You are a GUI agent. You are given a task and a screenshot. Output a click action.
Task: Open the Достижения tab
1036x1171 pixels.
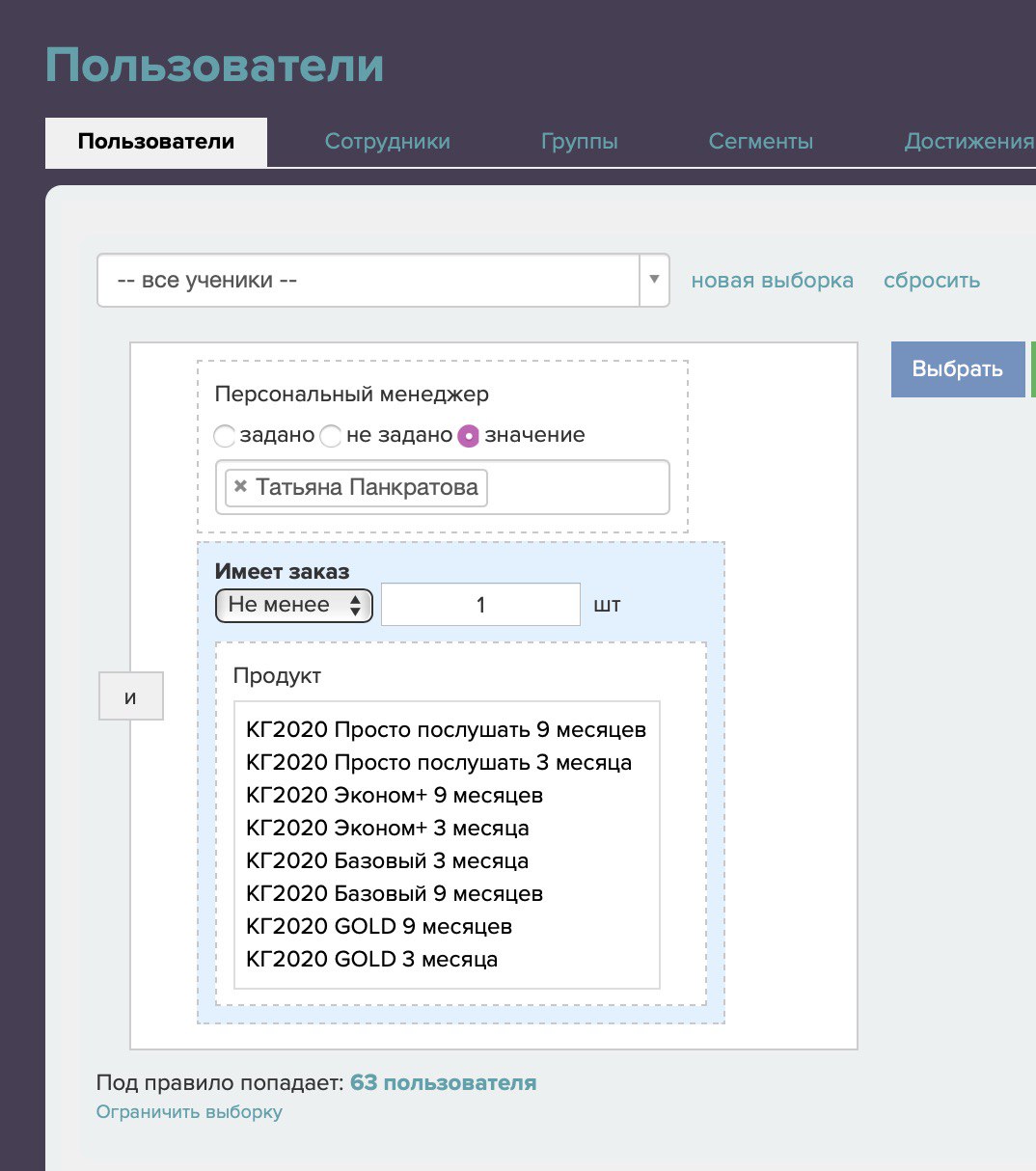pyautogui.click(x=969, y=142)
